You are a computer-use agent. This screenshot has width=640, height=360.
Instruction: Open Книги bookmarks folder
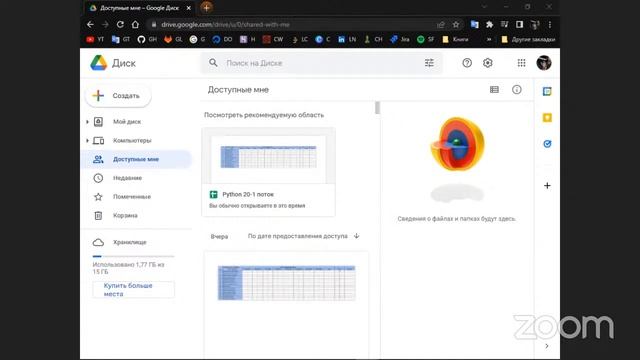(x=455, y=39)
